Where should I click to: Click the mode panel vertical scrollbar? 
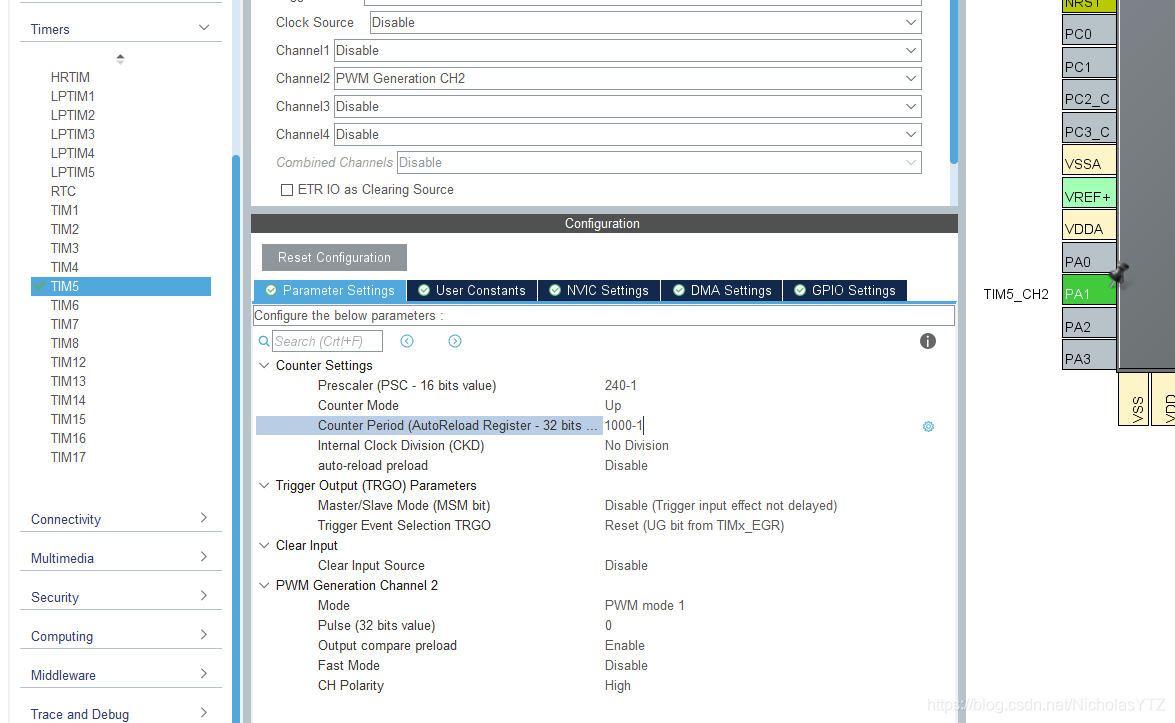953,81
